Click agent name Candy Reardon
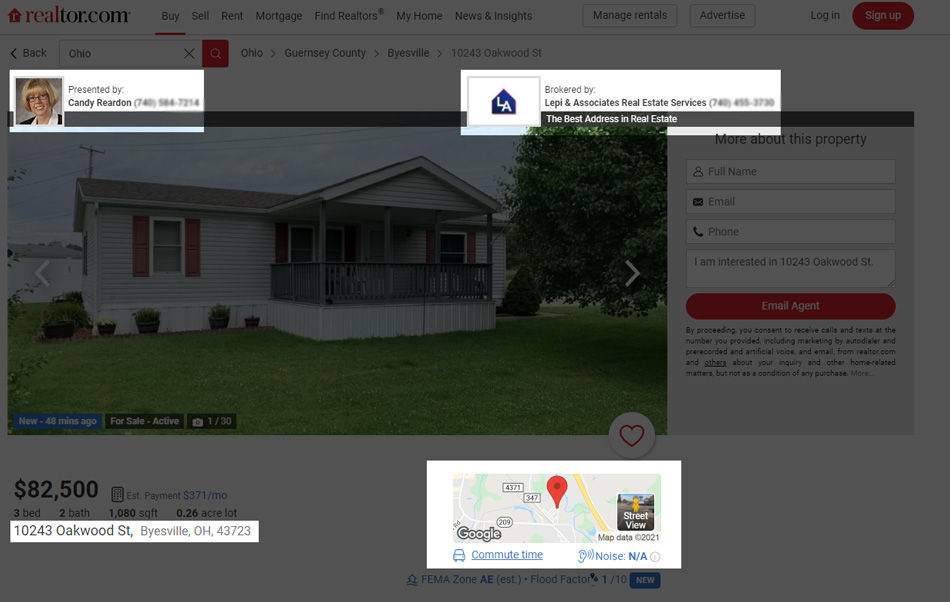The width and height of the screenshot is (950, 602). (x=99, y=102)
